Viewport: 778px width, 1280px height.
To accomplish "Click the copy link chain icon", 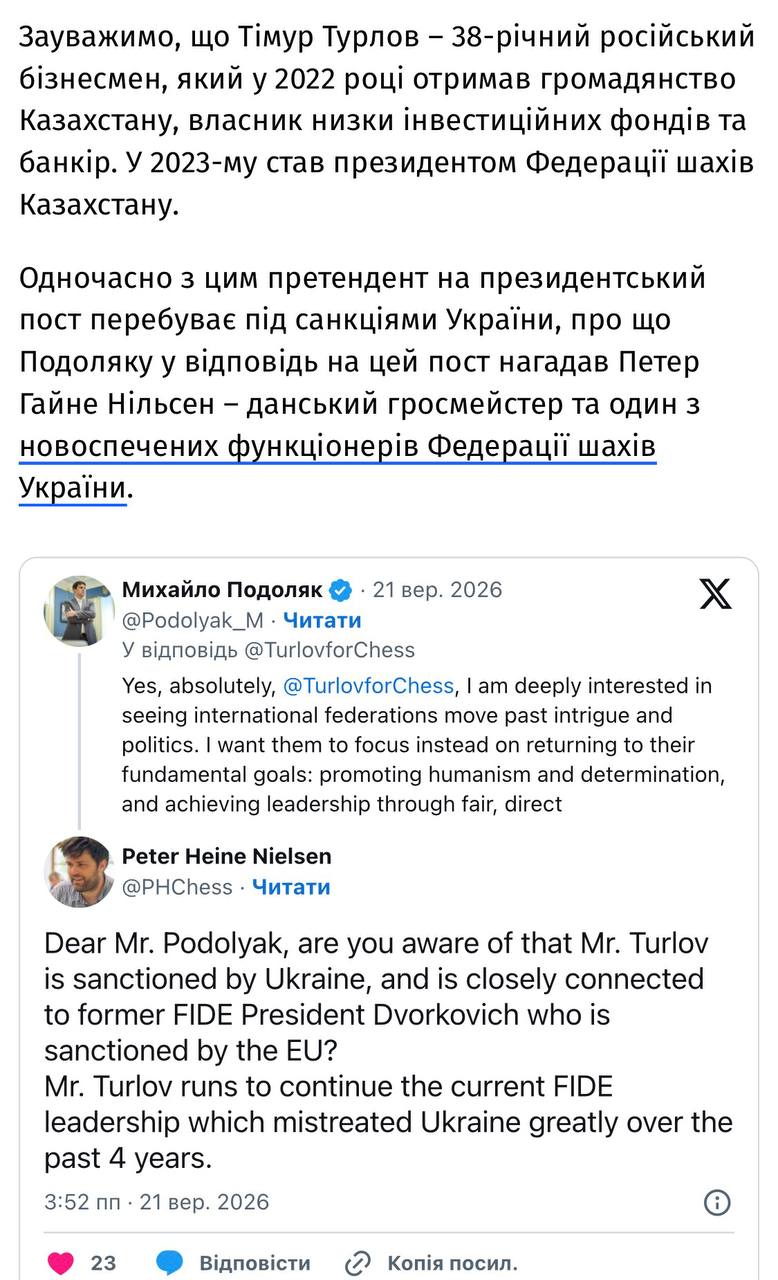I will (357, 1263).
